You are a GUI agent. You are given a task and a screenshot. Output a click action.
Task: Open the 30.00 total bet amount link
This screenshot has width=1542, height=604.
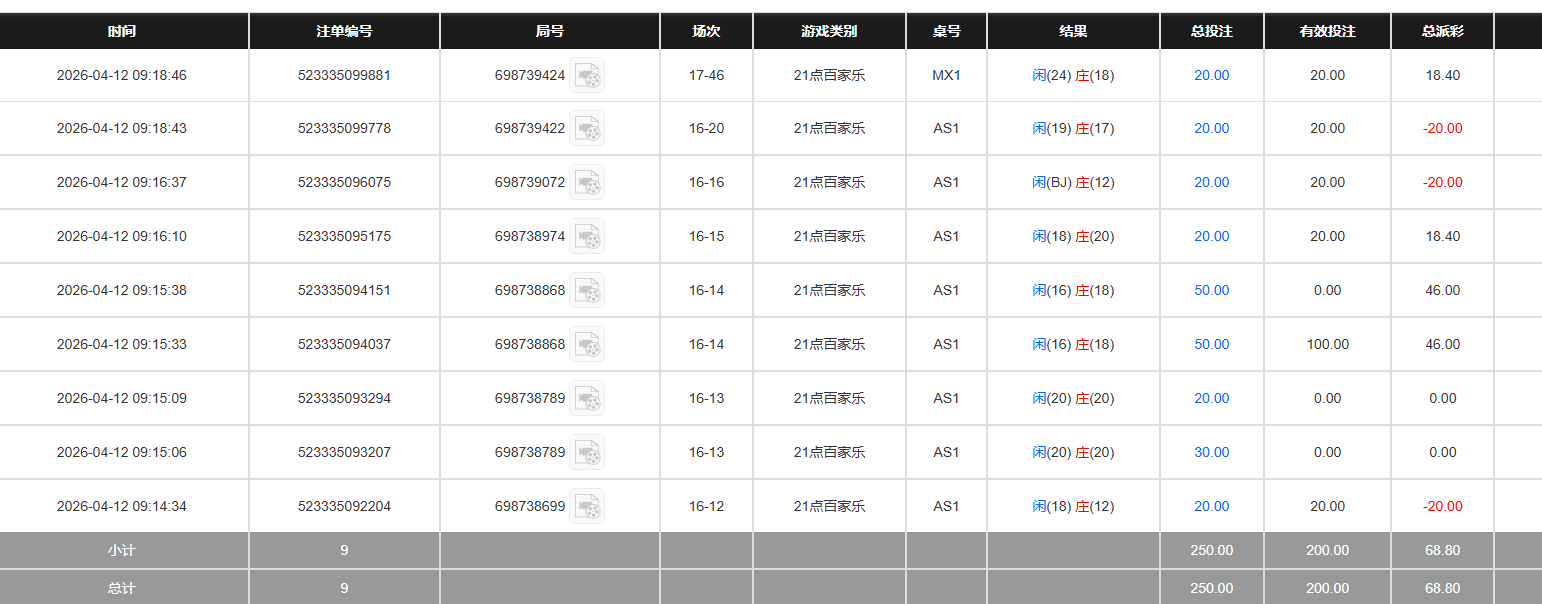[x=1211, y=452]
